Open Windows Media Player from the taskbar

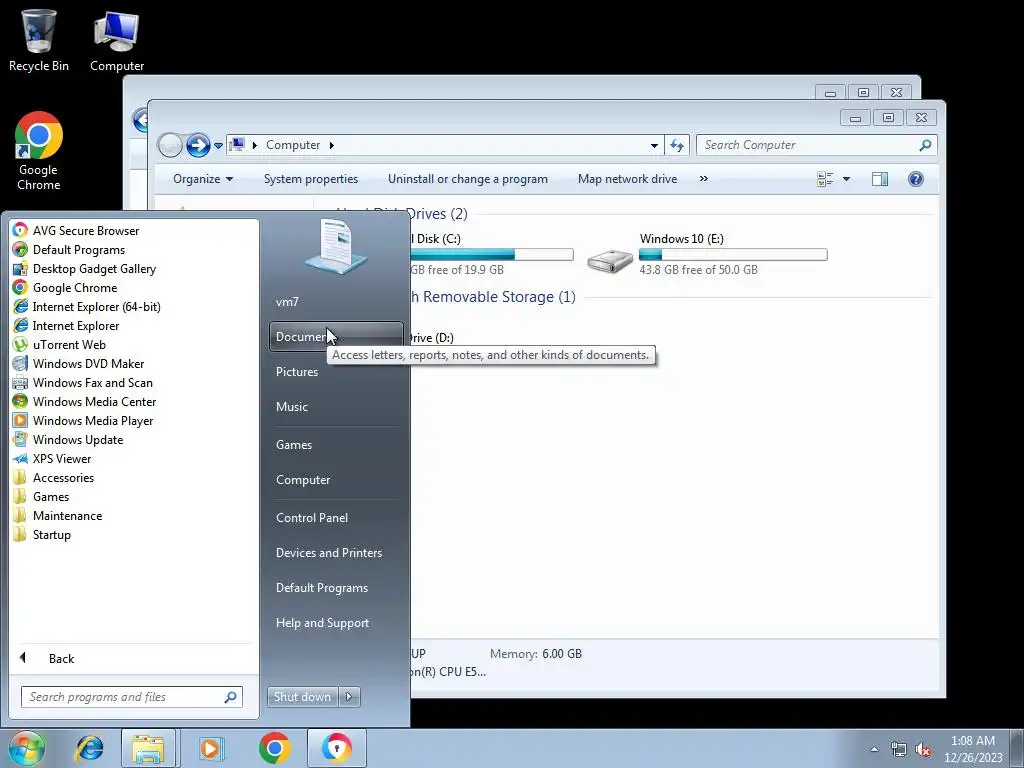click(211, 748)
